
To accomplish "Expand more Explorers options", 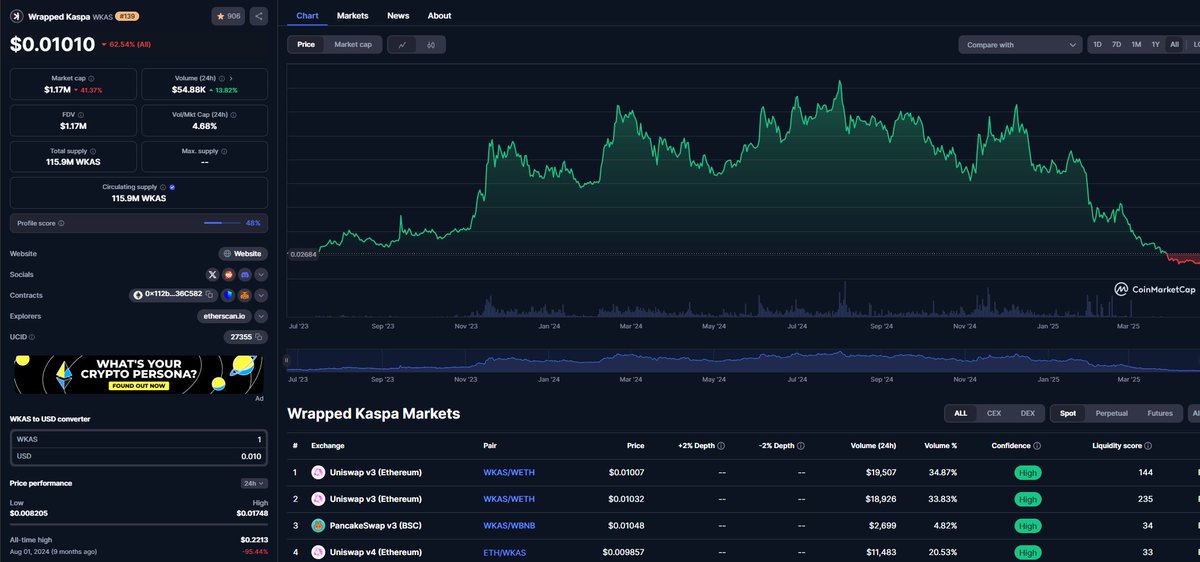I will click(261, 316).
